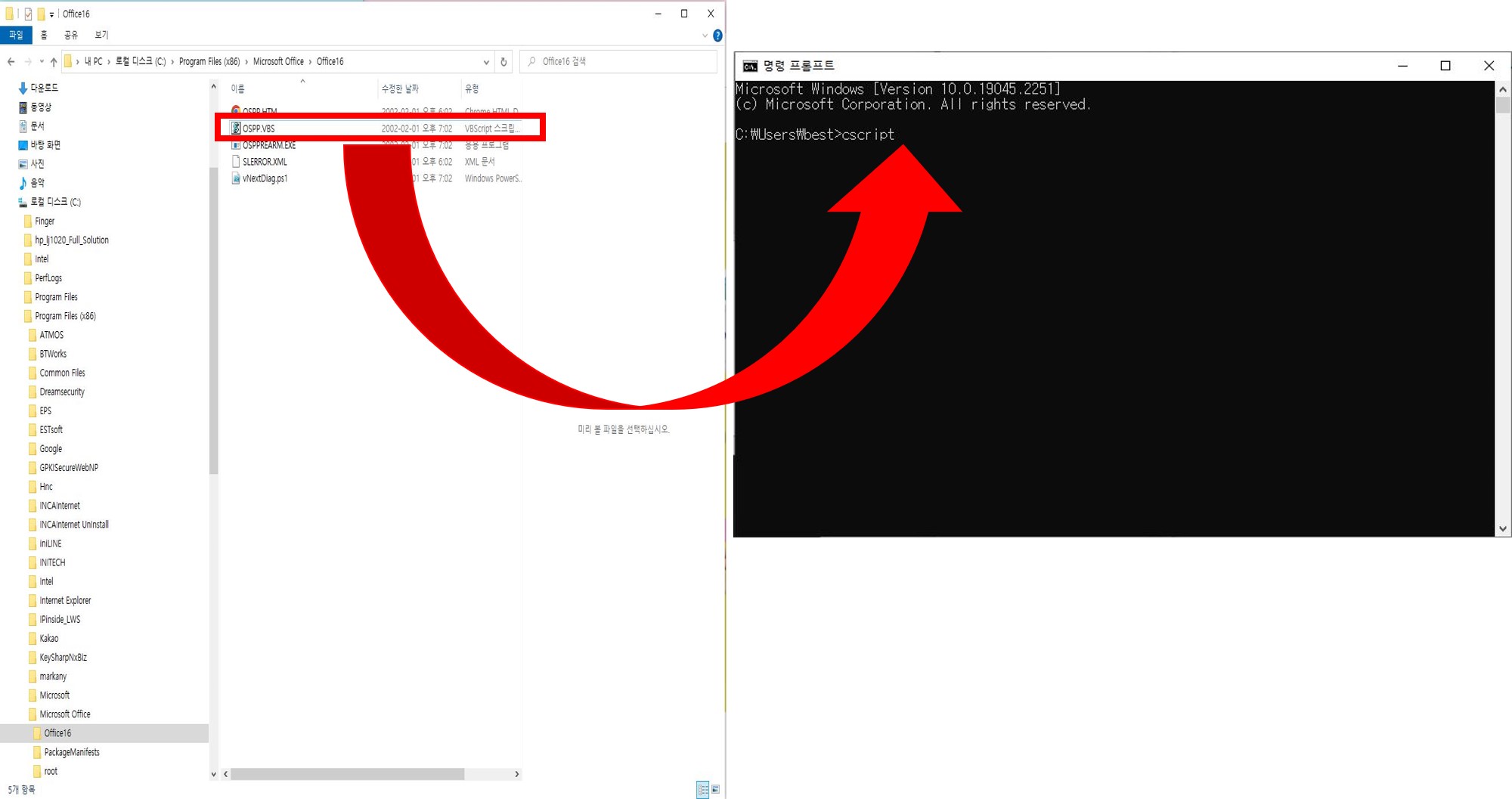Sort by 이름 column header
Image resolution: width=1512 pixels, height=799 pixels.
coord(237,88)
